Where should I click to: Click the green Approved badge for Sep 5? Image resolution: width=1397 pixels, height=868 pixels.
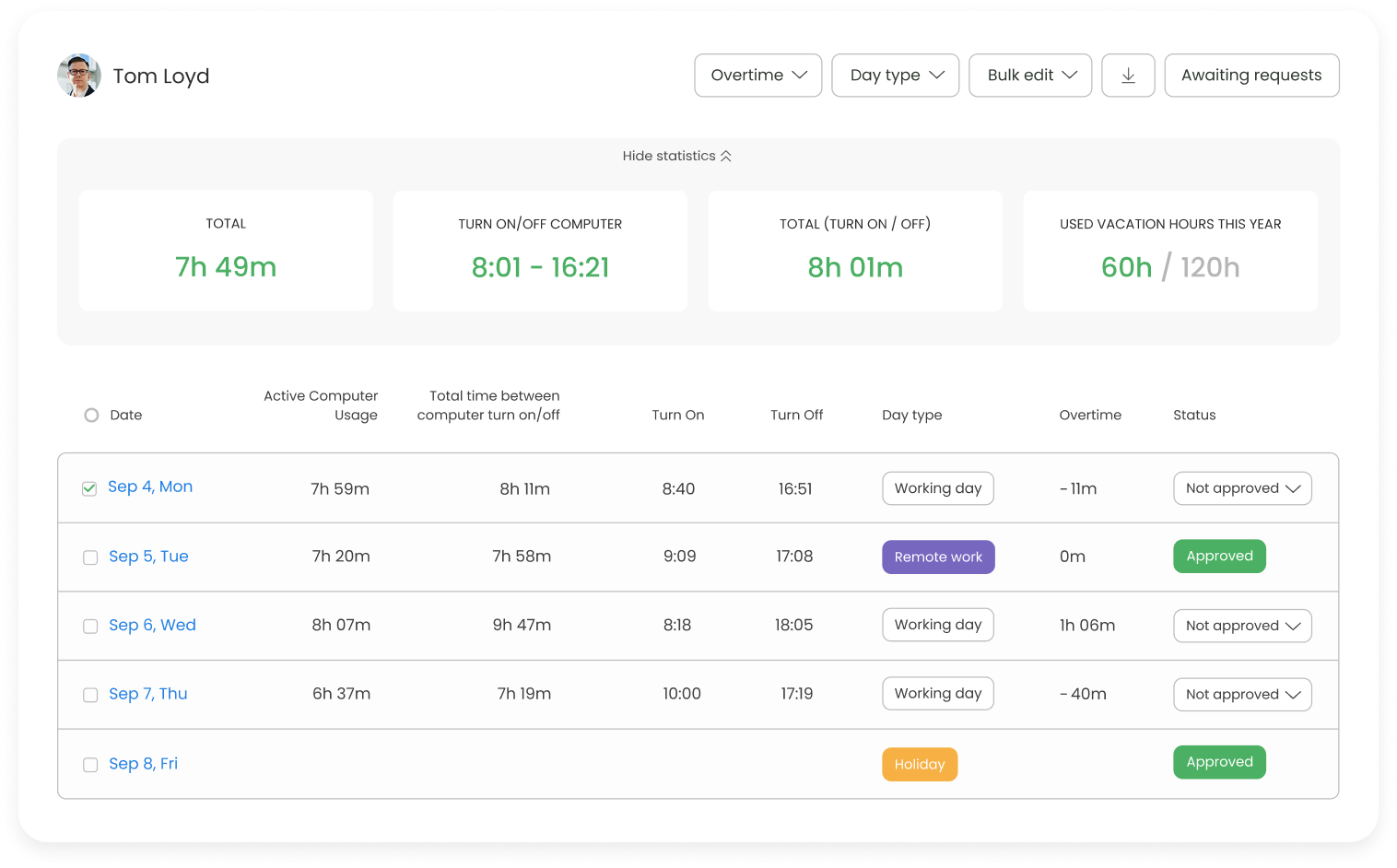pyautogui.click(x=1218, y=557)
